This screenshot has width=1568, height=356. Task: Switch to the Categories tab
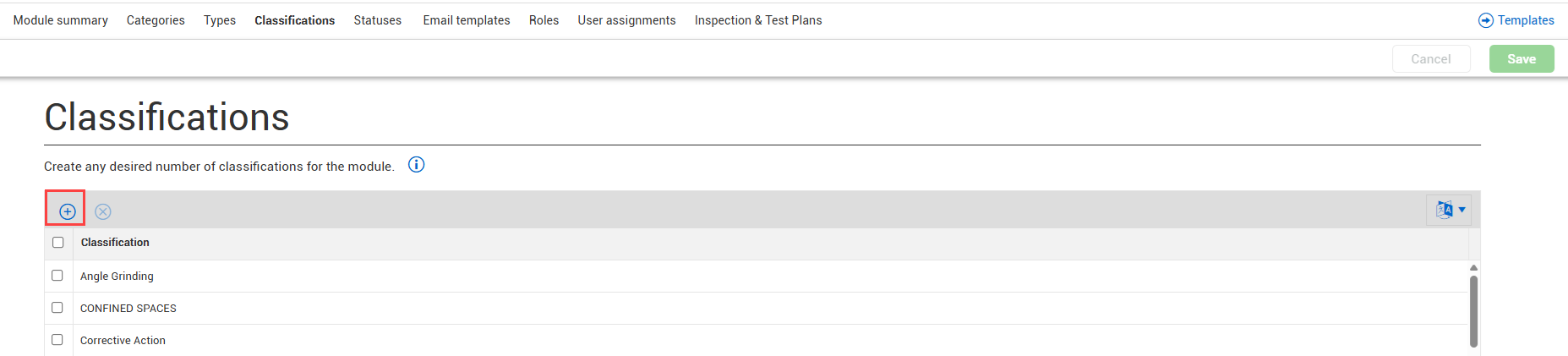pyautogui.click(x=156, y=20)
